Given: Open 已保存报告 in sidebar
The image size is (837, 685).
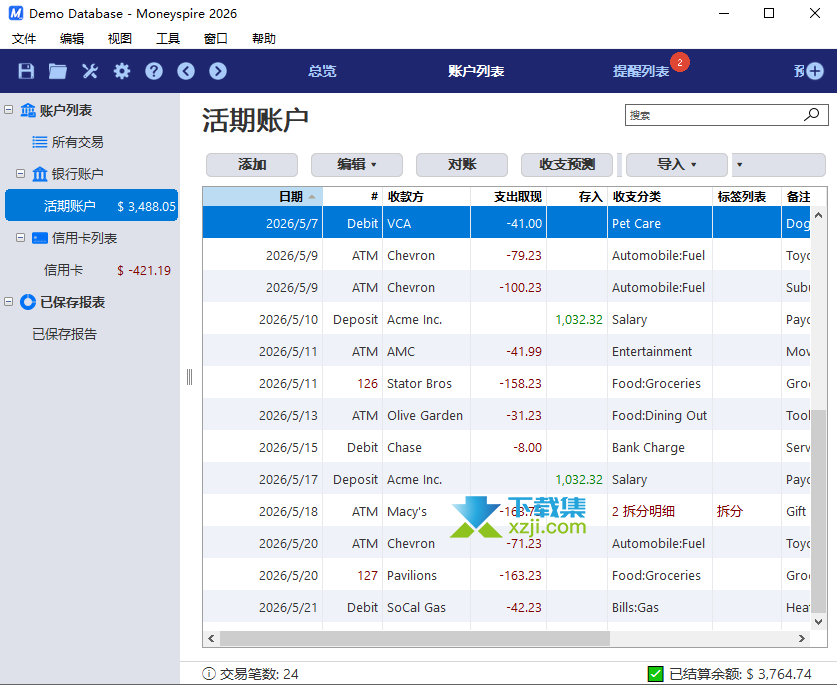Looking at the screenshot, I should click(x=64, y=334).
